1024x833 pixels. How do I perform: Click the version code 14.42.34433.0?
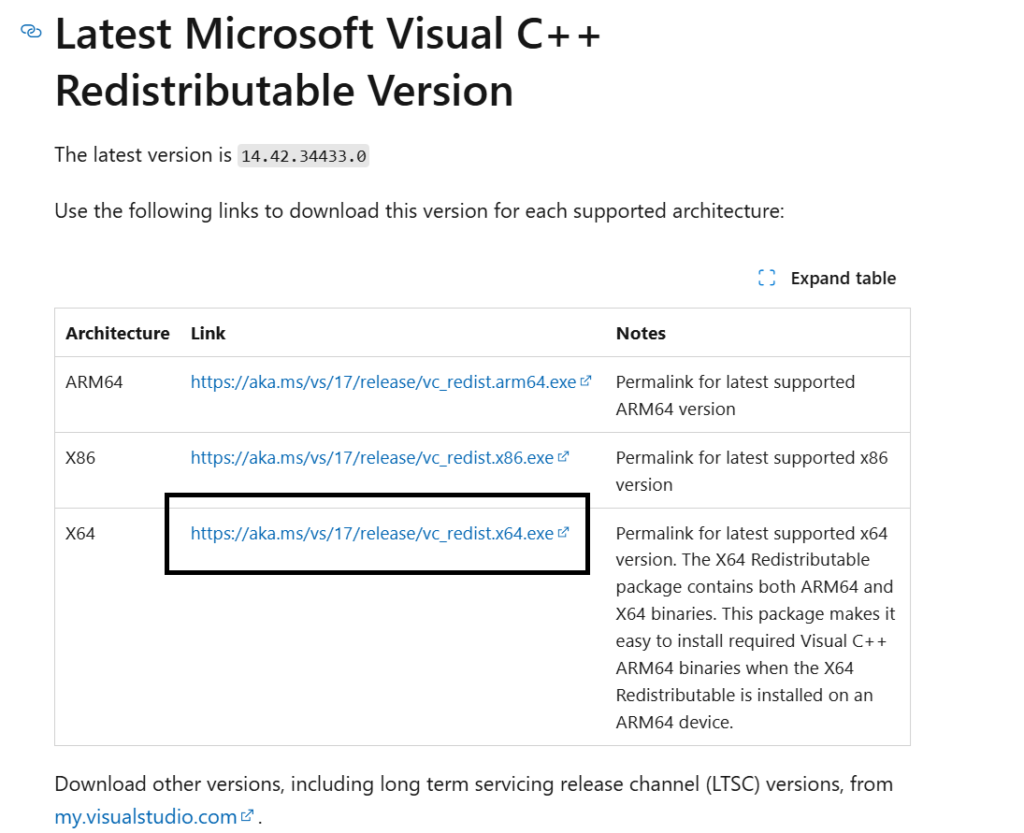pos(304,156)
